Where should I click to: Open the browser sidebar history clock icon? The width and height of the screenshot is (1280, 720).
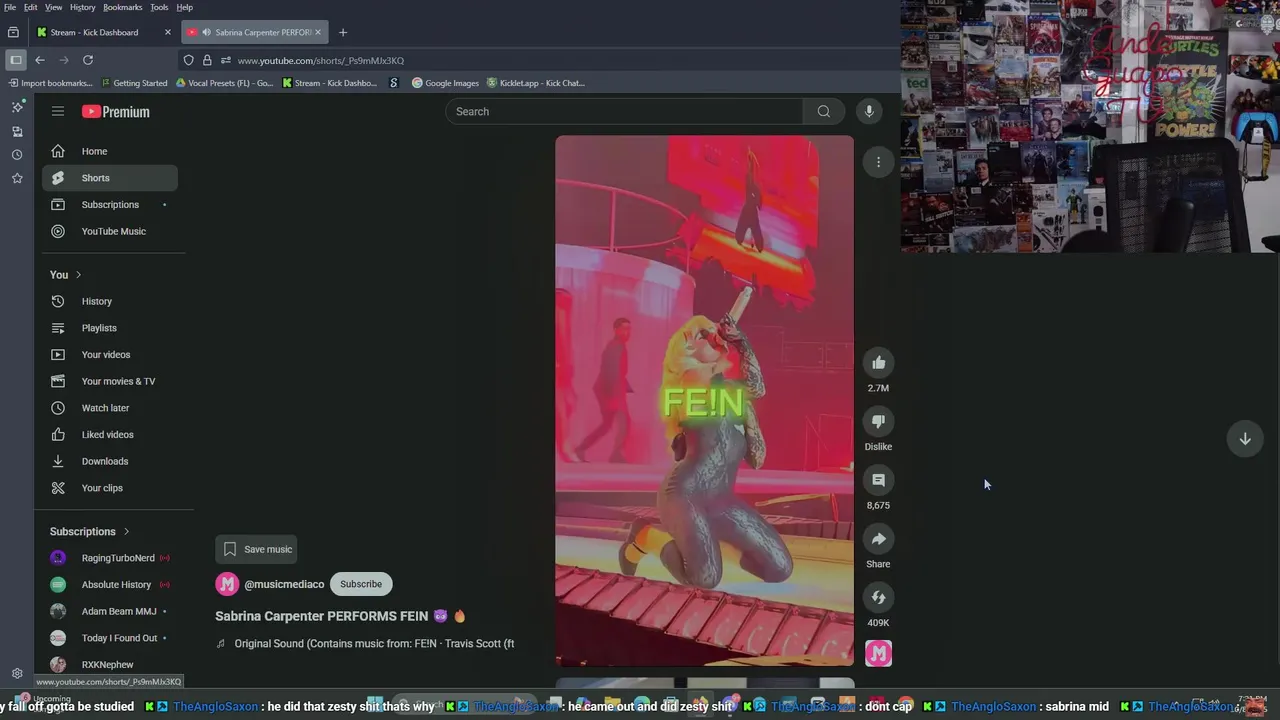[17, 154]
